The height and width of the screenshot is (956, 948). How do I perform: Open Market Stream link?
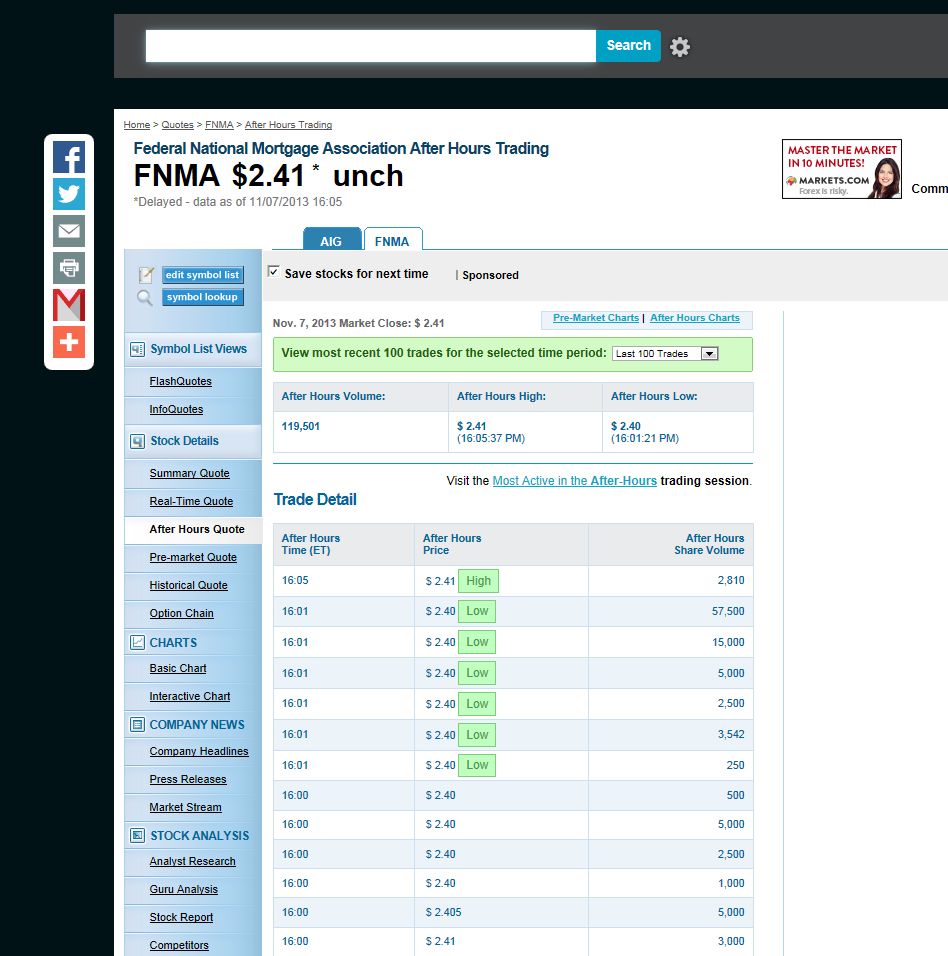coord(185,808)
